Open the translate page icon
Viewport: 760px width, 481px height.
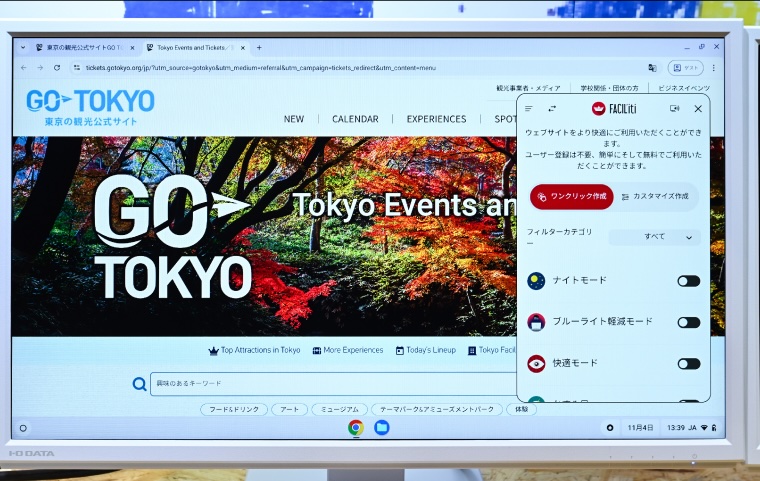click(652, 68)
